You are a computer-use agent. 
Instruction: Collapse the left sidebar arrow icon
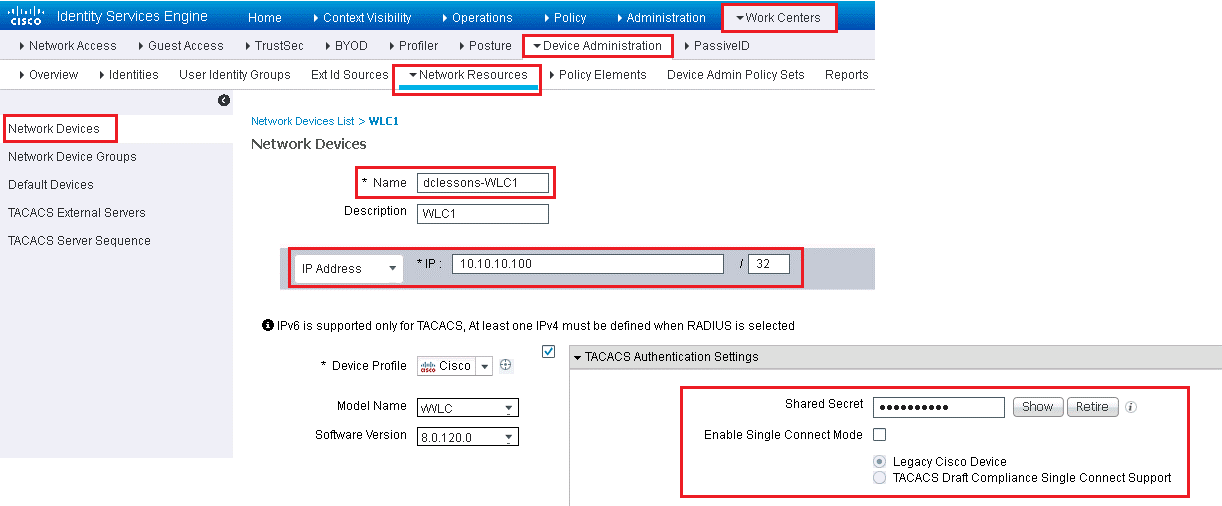pyautogui.click(x=224, y=100)
